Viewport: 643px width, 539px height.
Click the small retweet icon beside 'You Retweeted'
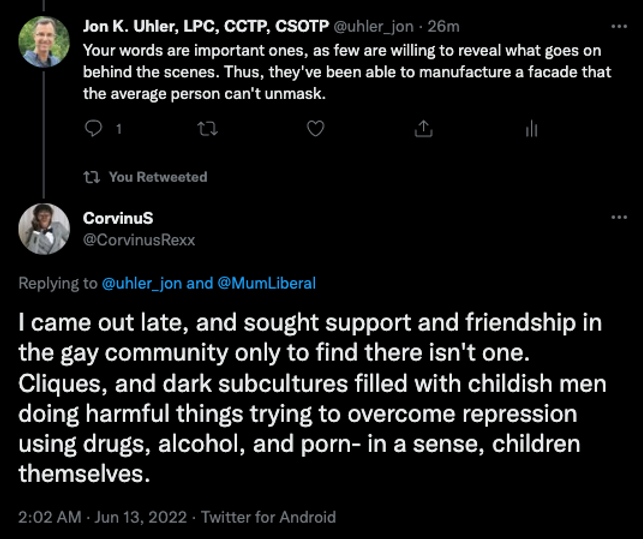(x=92, y=177)
